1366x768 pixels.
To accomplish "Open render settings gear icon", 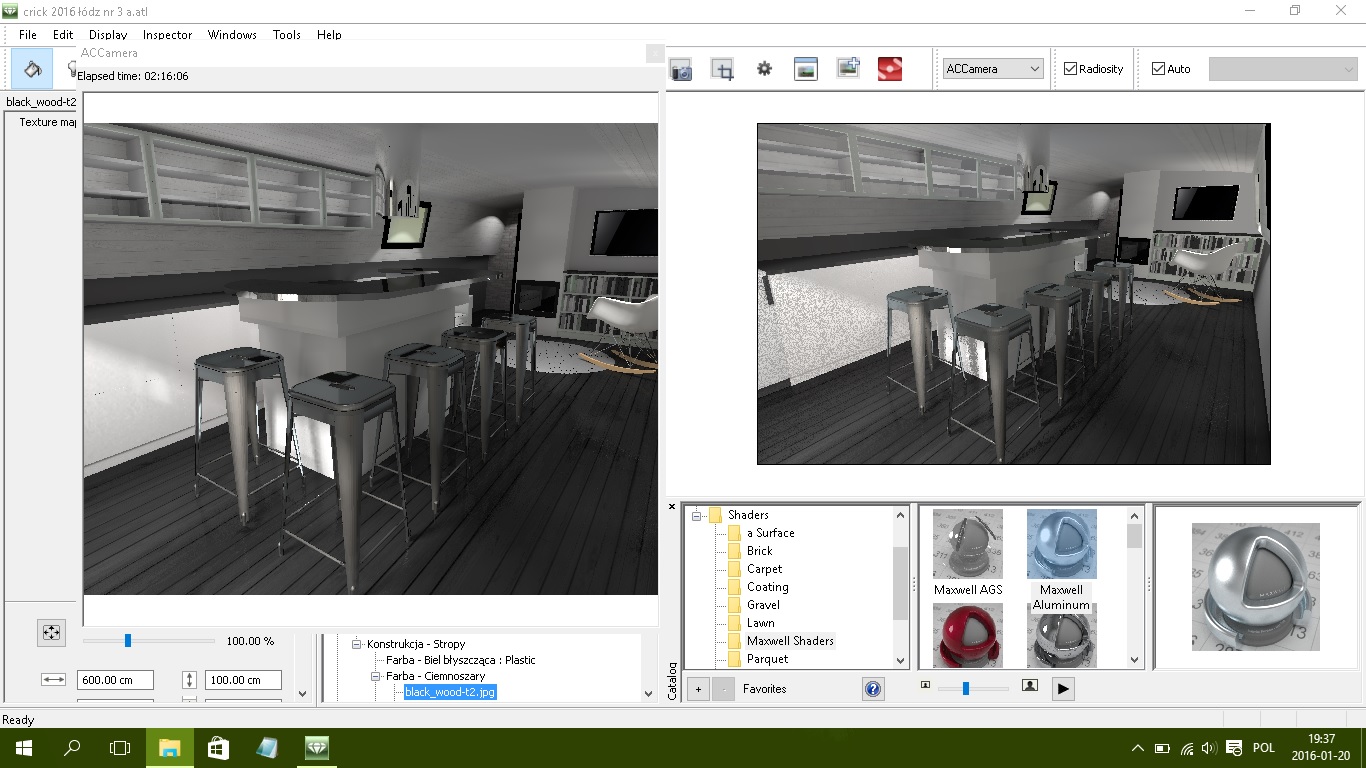I will coord(764,69).
